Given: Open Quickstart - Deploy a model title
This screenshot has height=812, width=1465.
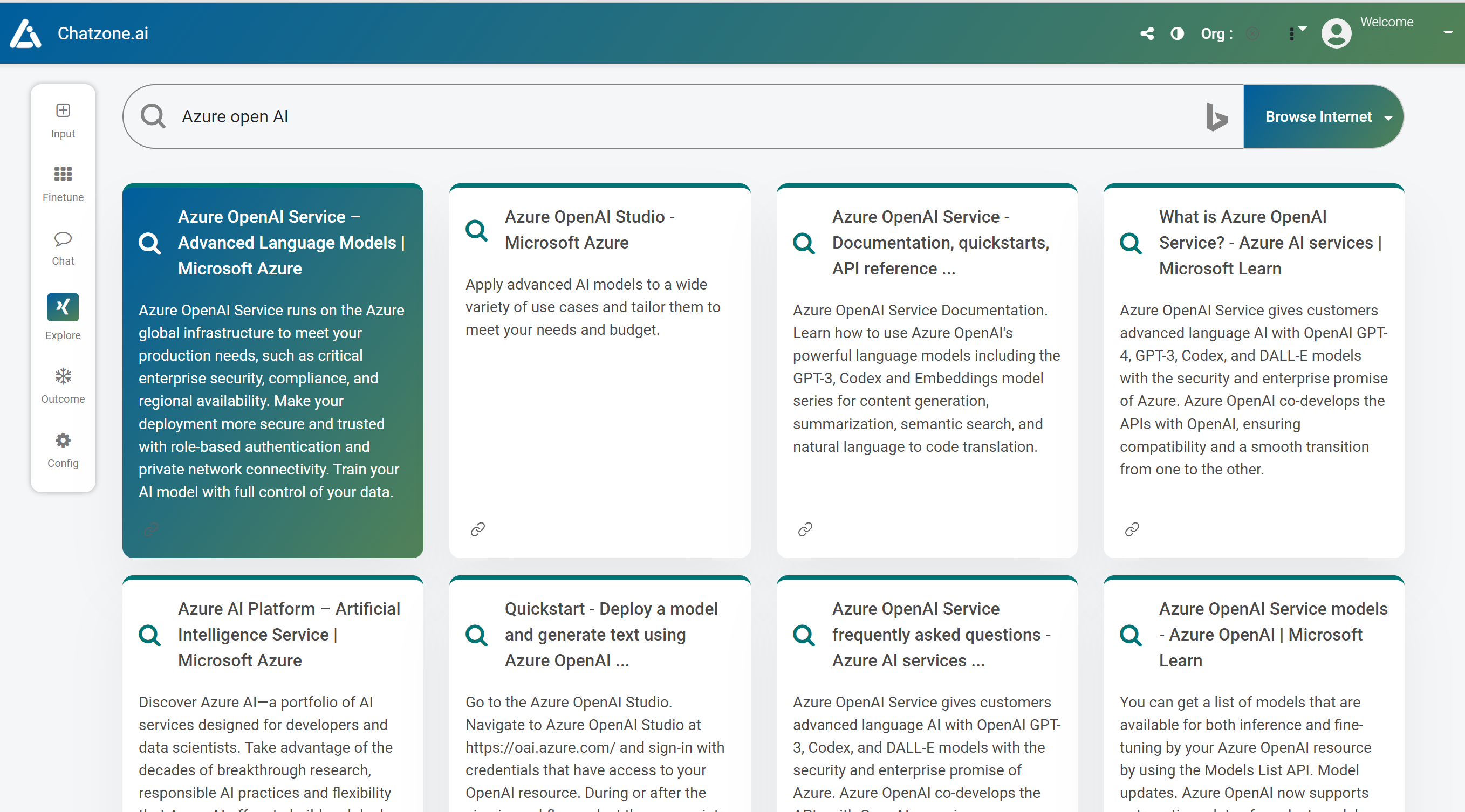Looking at the screenshot, I should [x=611, y=635].
